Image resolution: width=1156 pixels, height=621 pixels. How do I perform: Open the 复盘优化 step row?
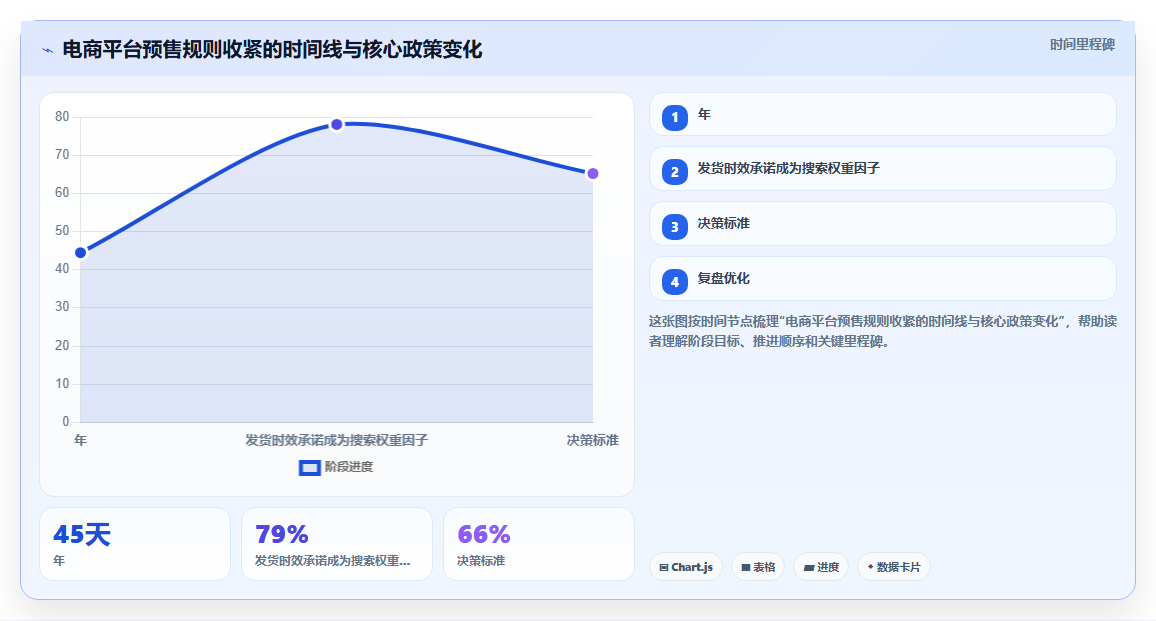click(x=882, y=279)
